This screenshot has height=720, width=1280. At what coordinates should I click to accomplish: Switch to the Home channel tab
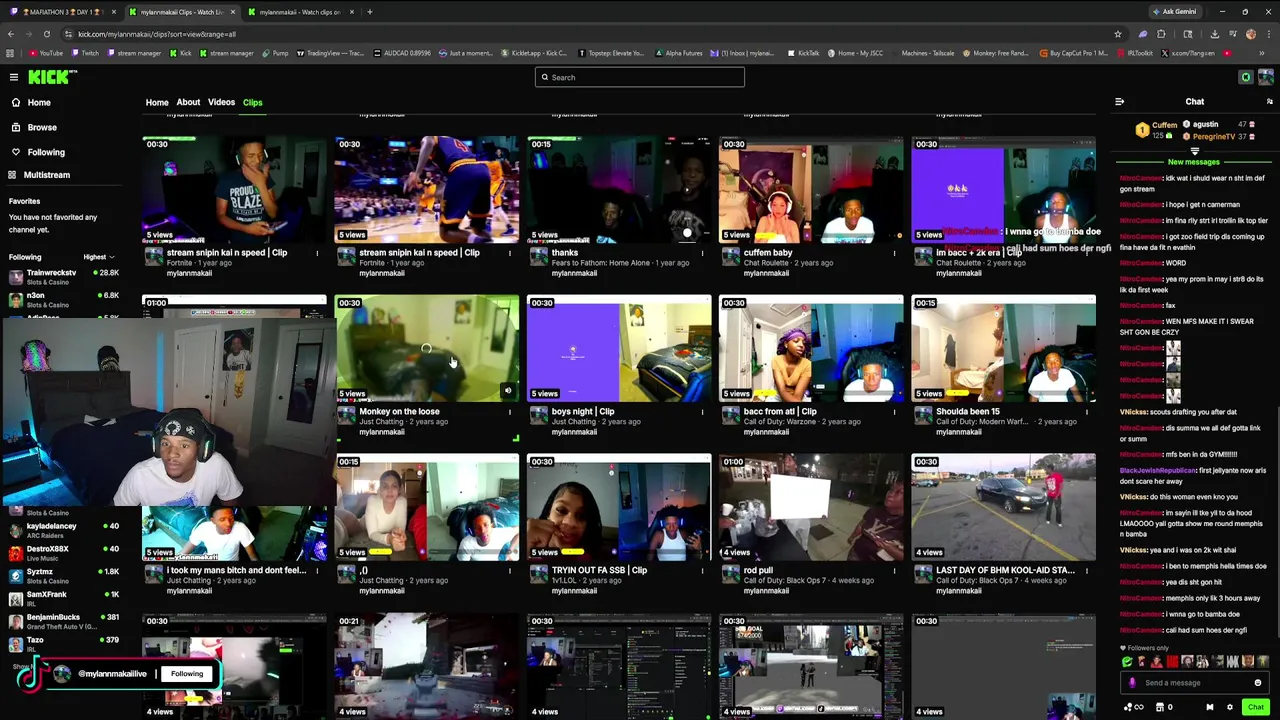[157, 102]
